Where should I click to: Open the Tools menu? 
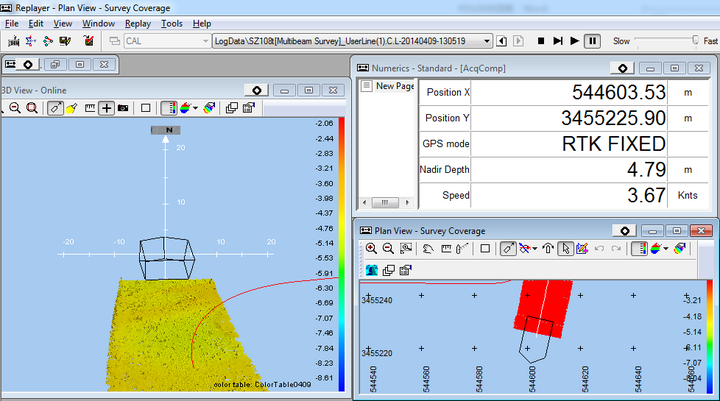172,23
